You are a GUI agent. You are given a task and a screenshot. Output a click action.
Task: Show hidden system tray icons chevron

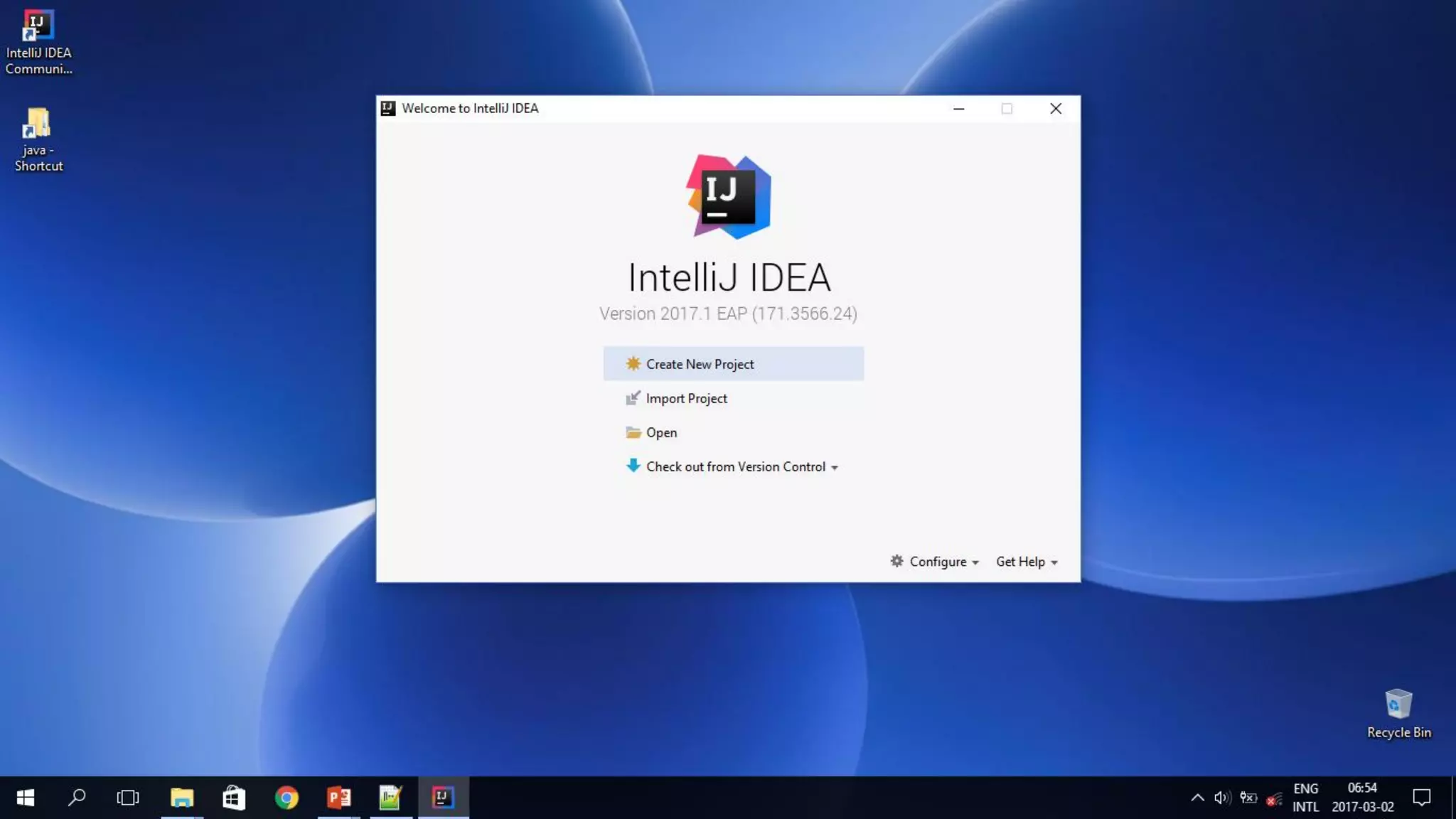coord(1197,798)
